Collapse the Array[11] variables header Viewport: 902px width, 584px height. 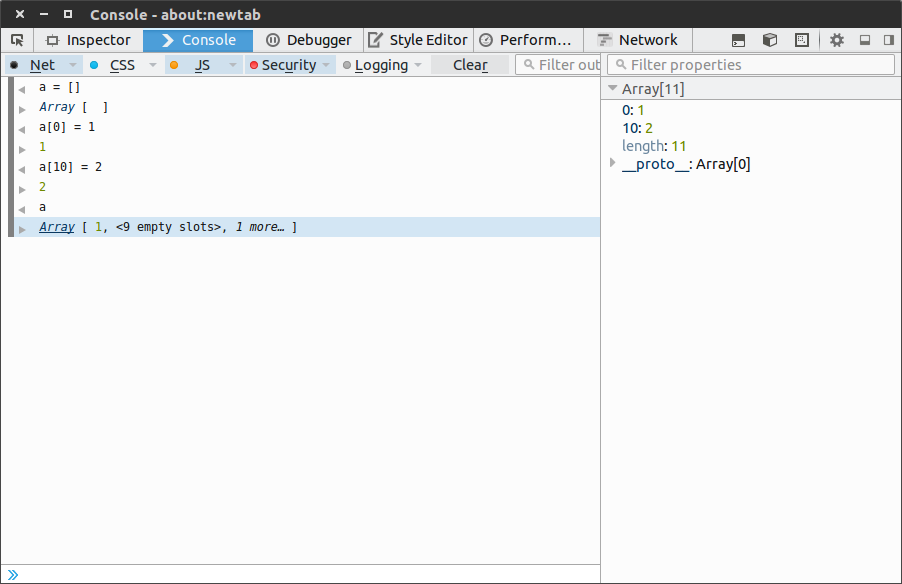point(613,89)
